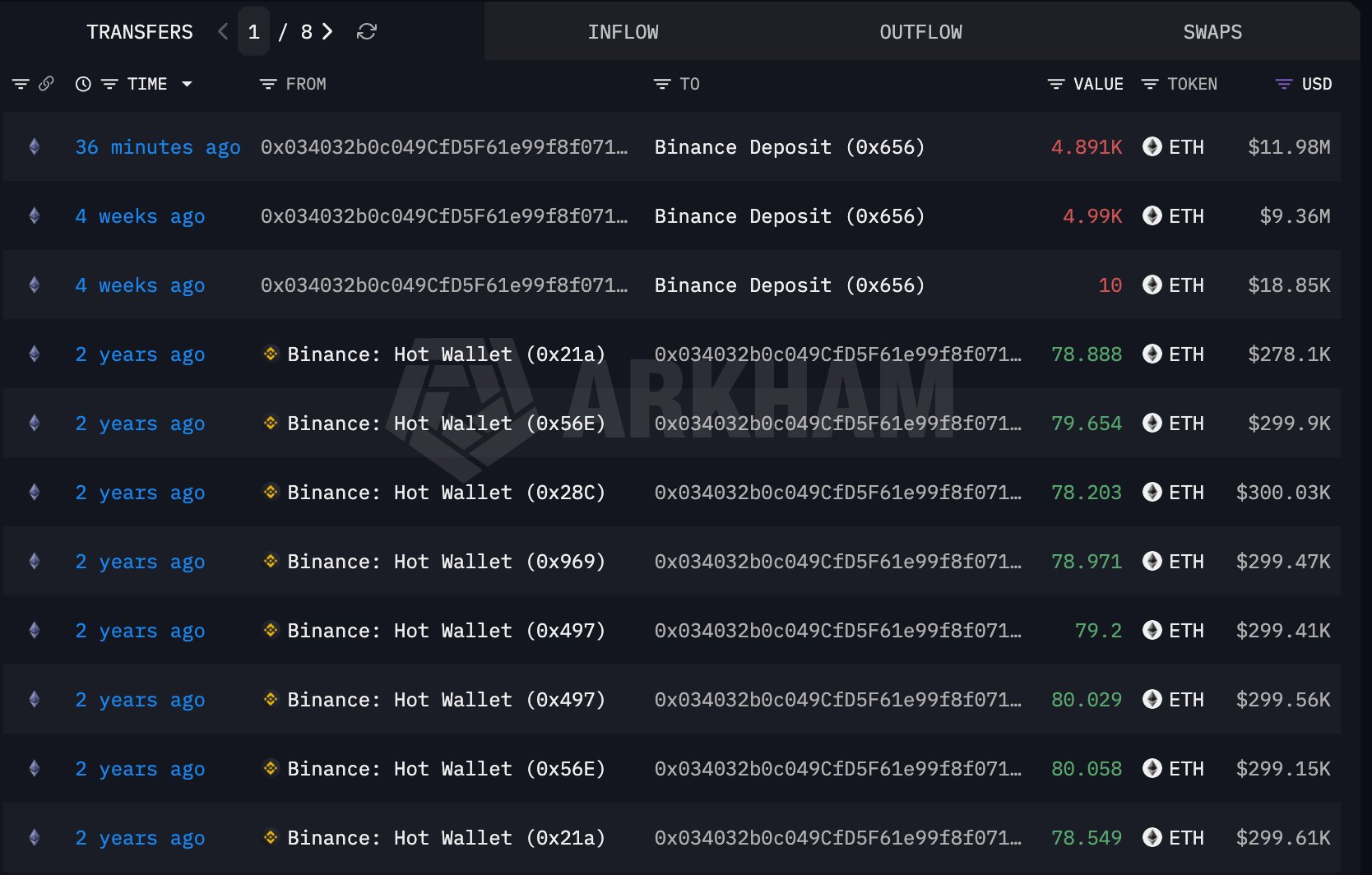Image resolution: width=1372 pixels, height=875 pixels.
Task: Click the USD column header
Action: coord(1316,84)
